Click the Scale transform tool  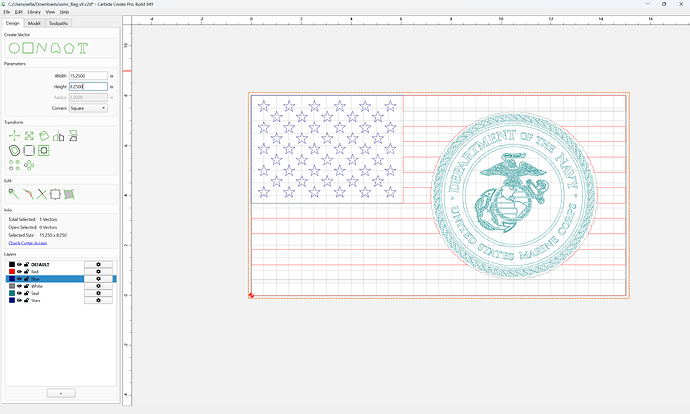coord(29,136)
